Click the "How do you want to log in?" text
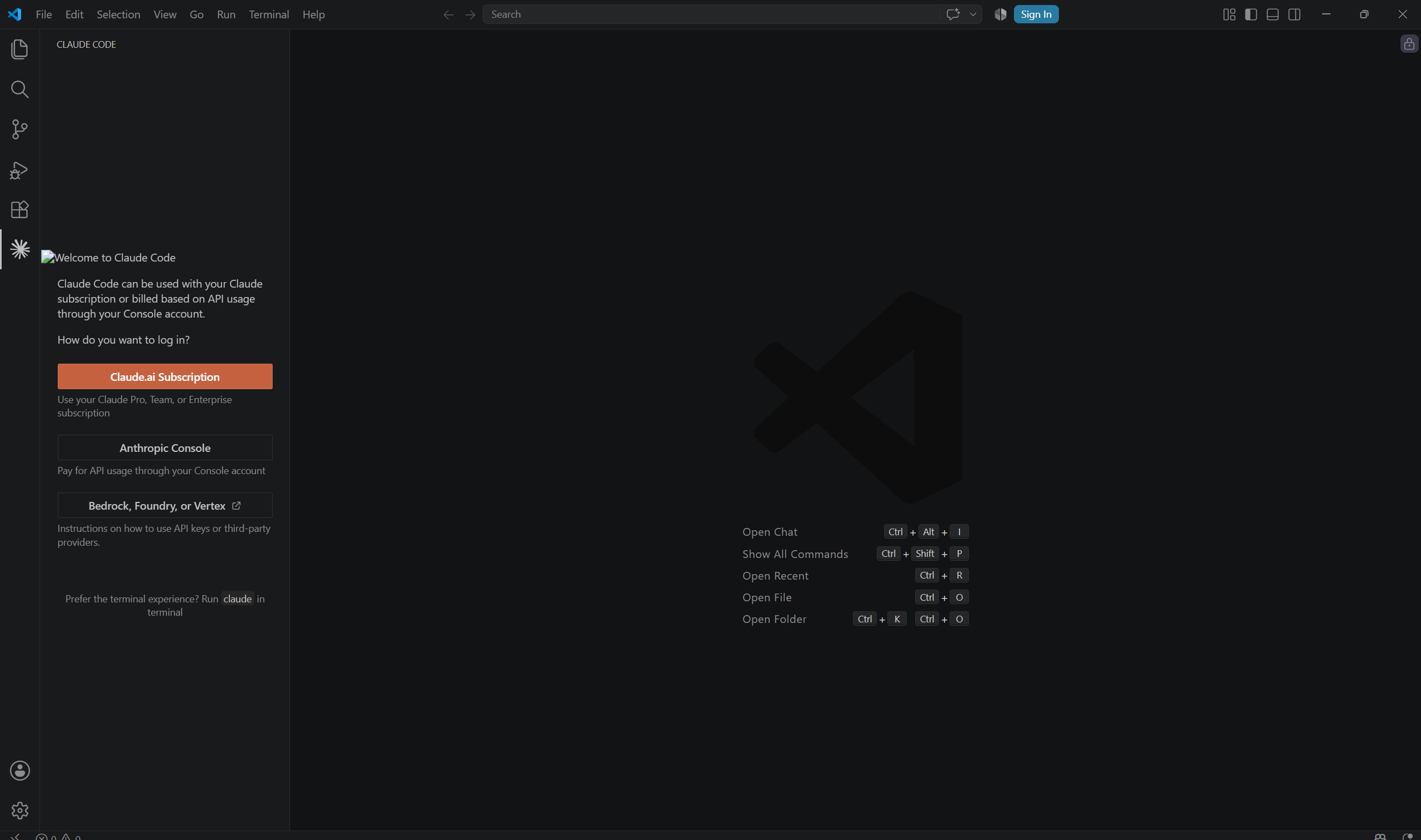1421x840 pixels. pos(123,340)
